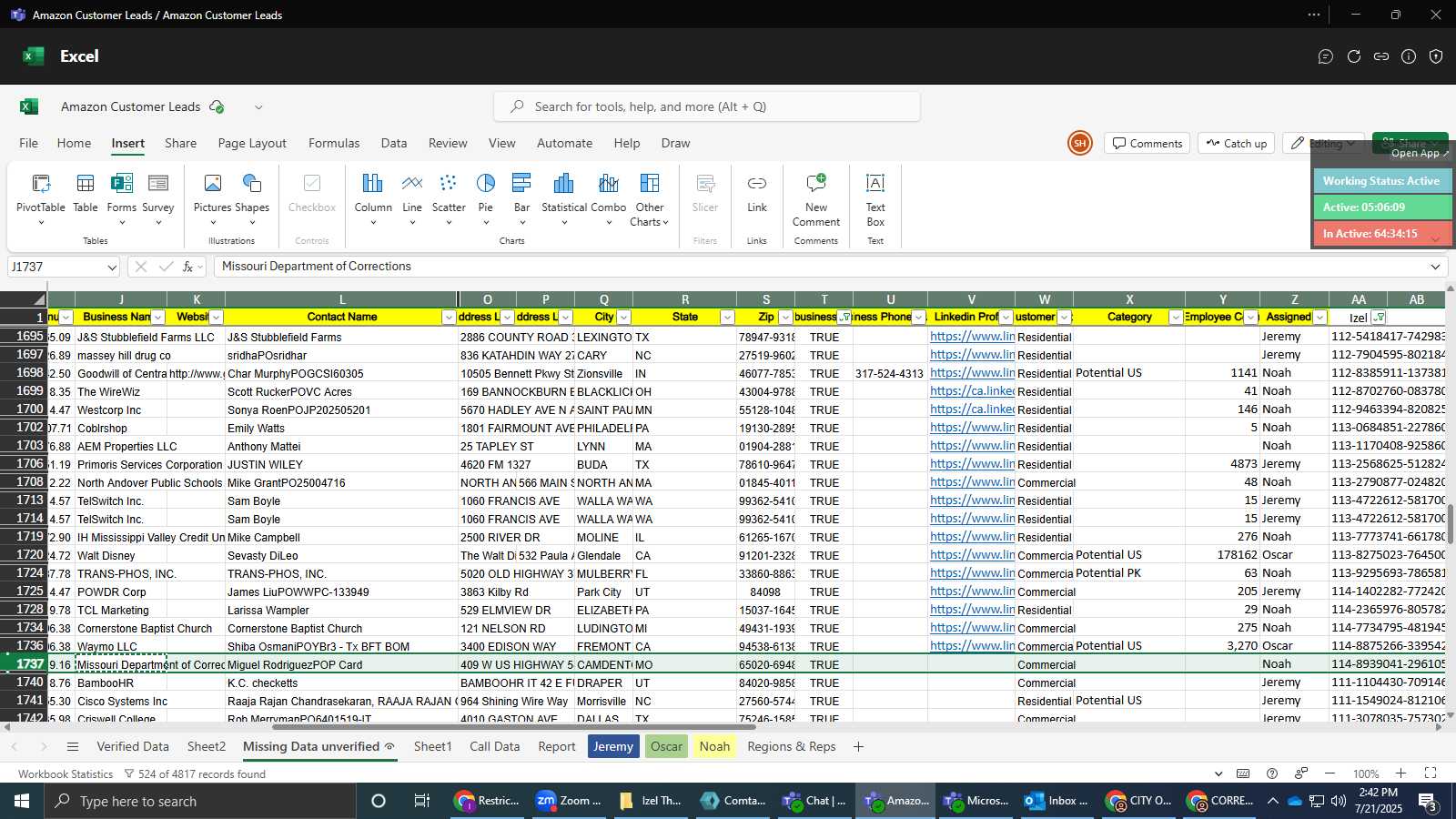Viewport: 1456px width, 819px height.
Task: Insert Pictures from the Illustrations group
Action: 212,199
